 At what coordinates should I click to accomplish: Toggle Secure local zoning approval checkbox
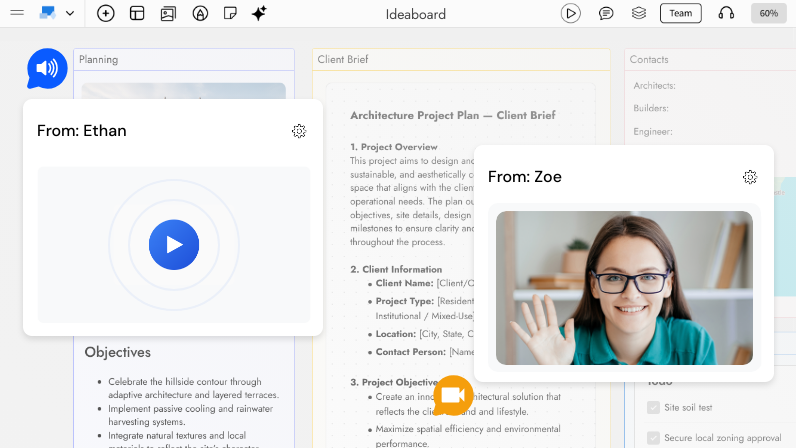click(653, 438)
